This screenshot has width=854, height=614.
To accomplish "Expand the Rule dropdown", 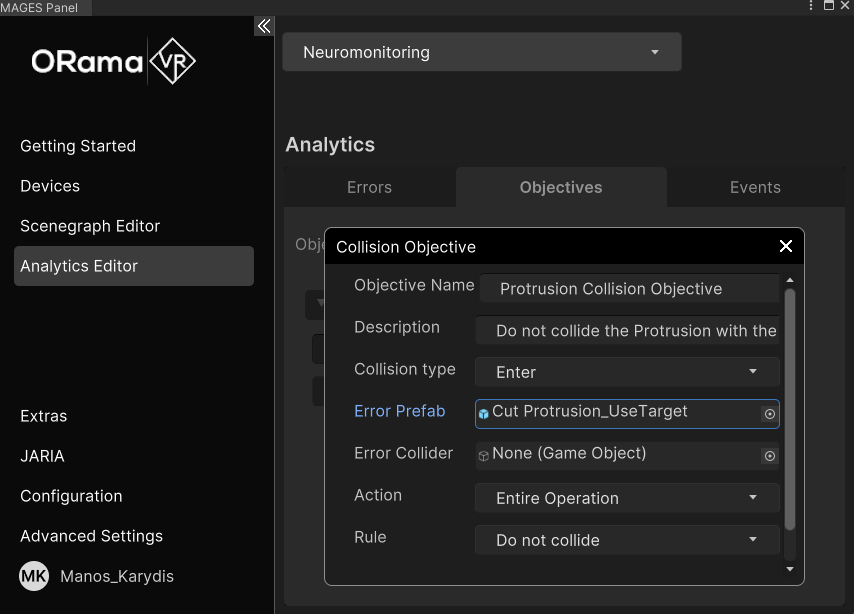I will [x=627, y=540].
